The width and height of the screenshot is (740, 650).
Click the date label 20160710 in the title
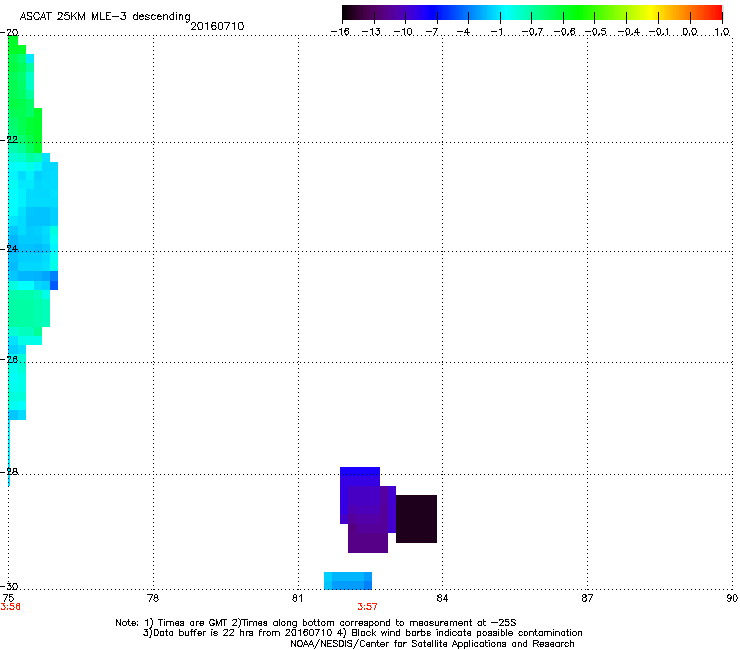tap(217, 26)
